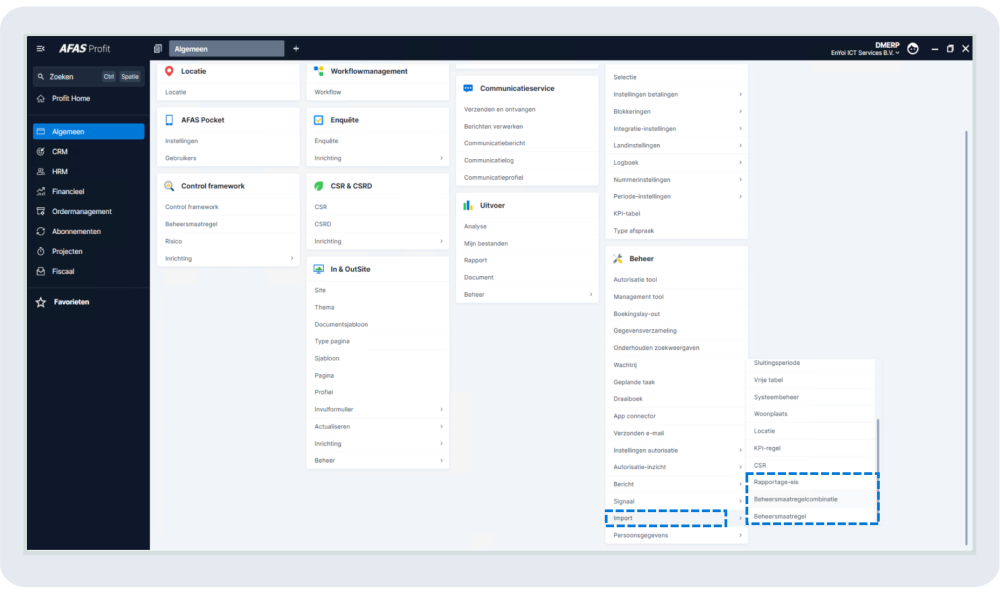Image resolution: width=1000 pixels, height=593 pixels.
Task: Open Beheersmaatregelcombinatie import option
Action: tap(796, 498)
